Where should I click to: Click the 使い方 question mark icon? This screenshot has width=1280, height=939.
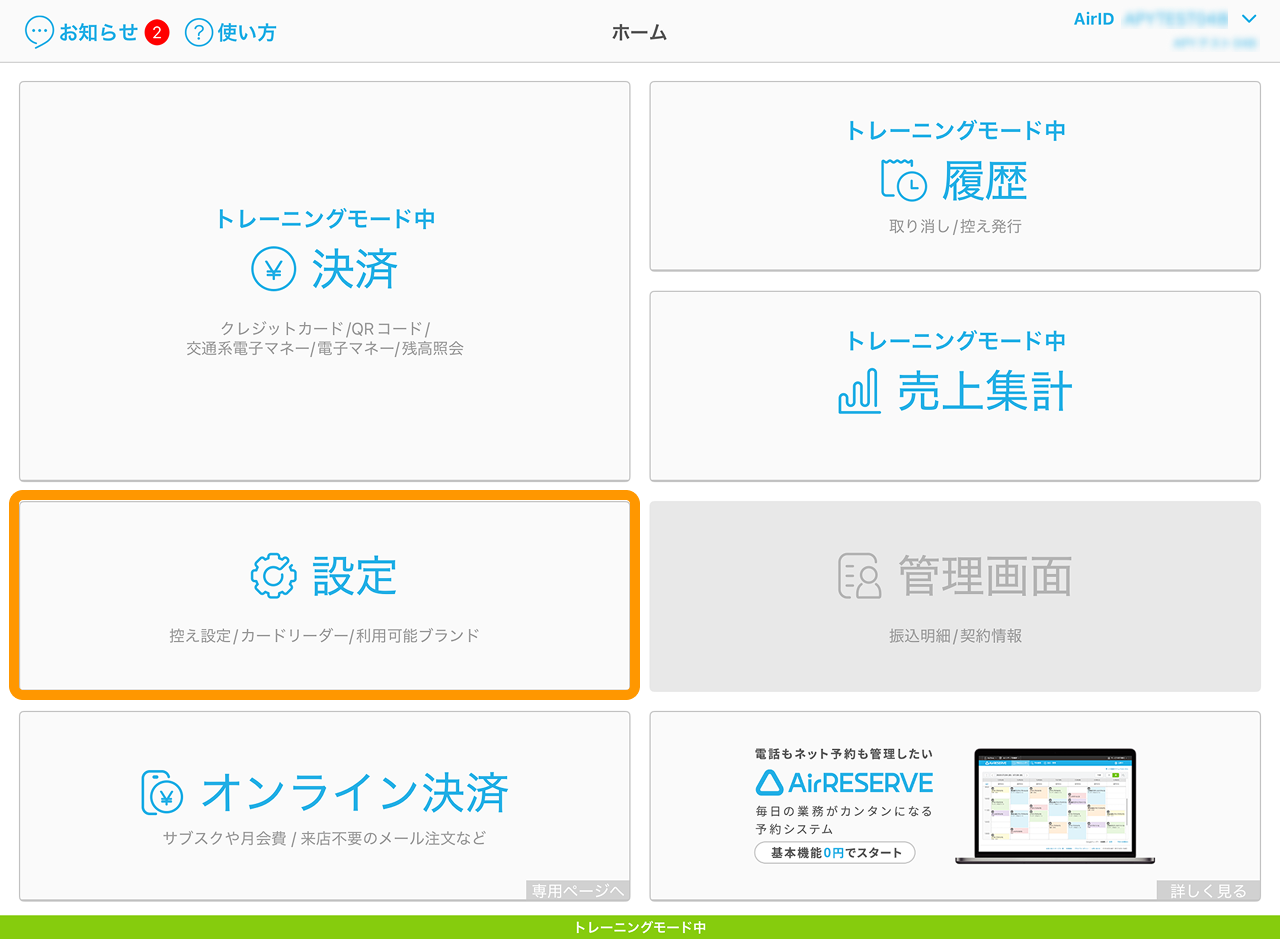click(199, 32)
